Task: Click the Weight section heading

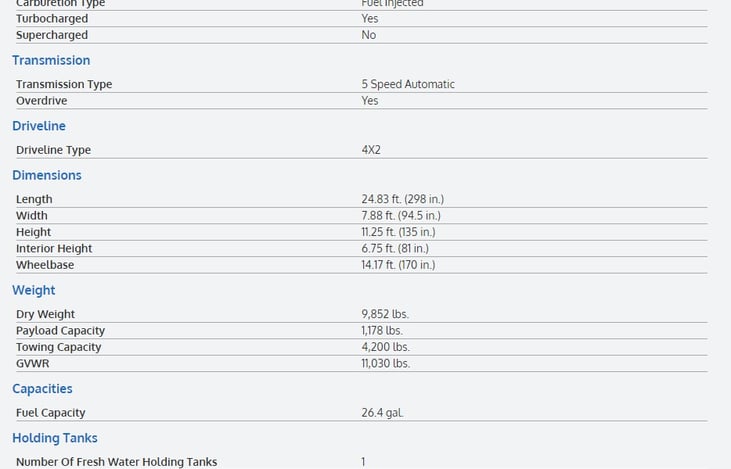Action: click(x=34, y=290)
